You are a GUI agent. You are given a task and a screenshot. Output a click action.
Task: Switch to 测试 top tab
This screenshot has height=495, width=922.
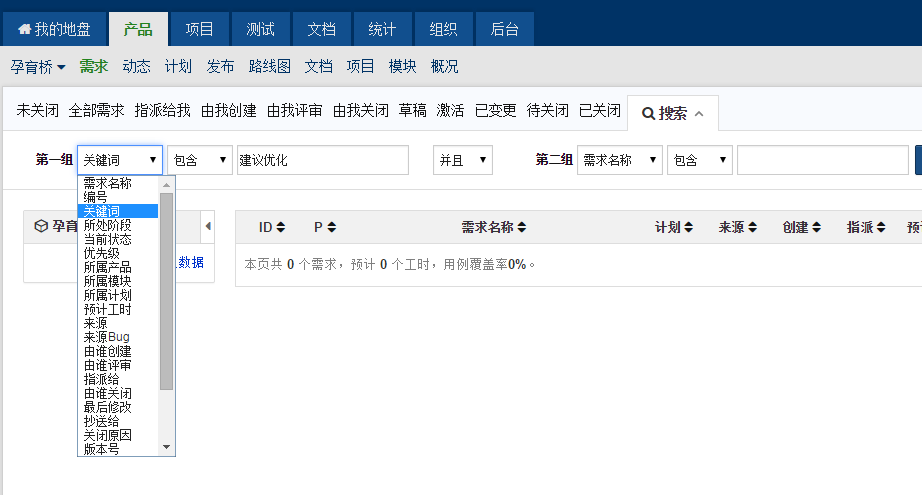coord(260,29)
